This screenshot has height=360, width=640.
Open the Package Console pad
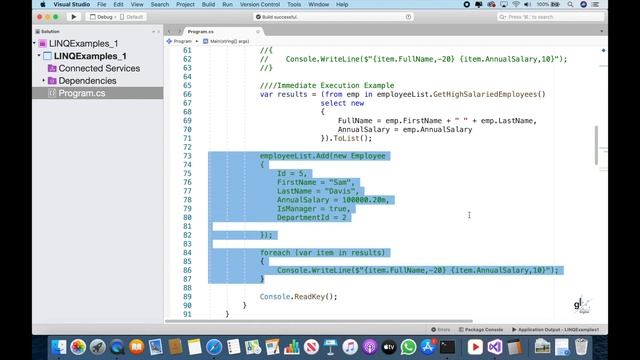coord(481,329)
